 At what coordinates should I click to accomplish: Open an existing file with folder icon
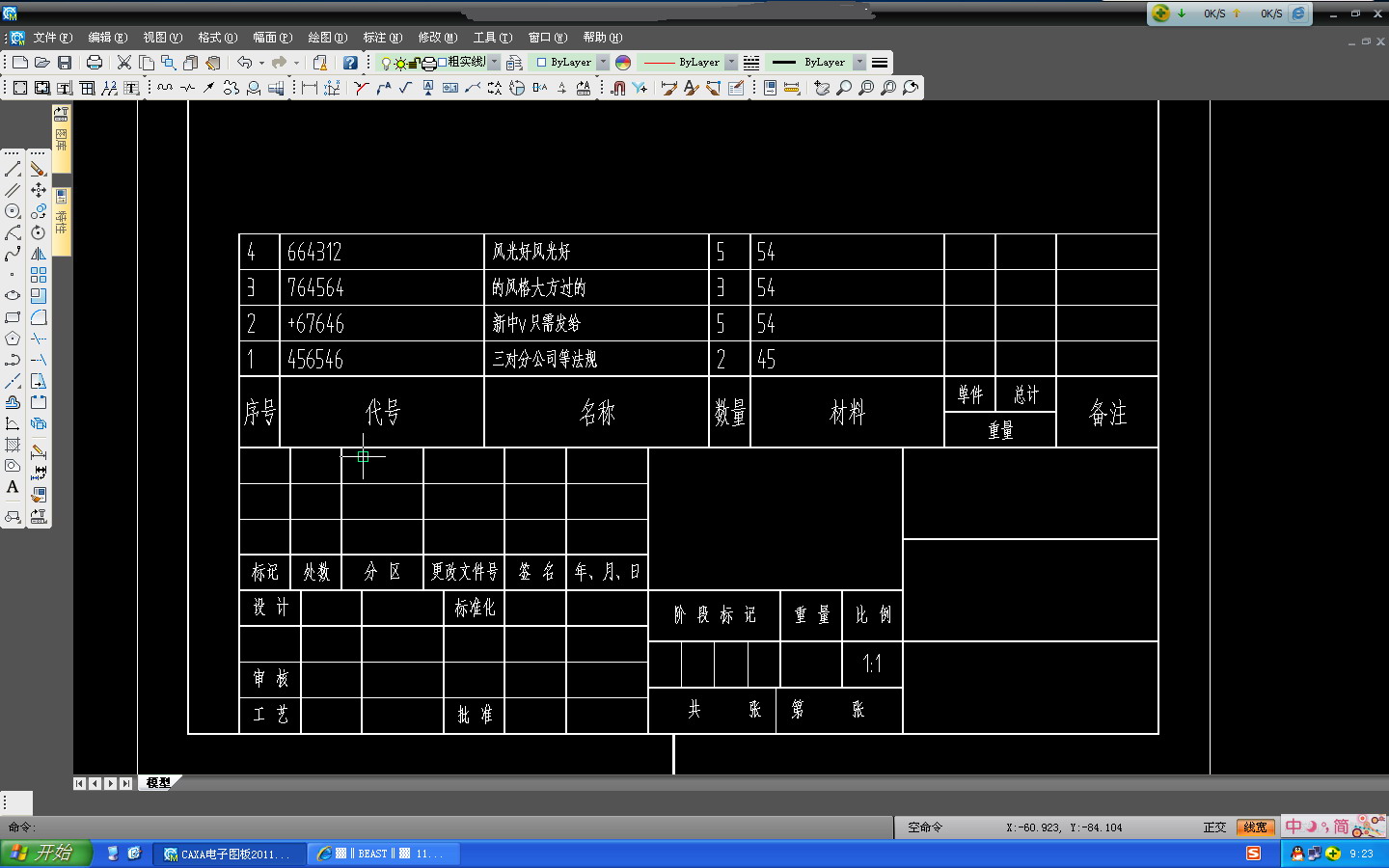tap(41, 63)
